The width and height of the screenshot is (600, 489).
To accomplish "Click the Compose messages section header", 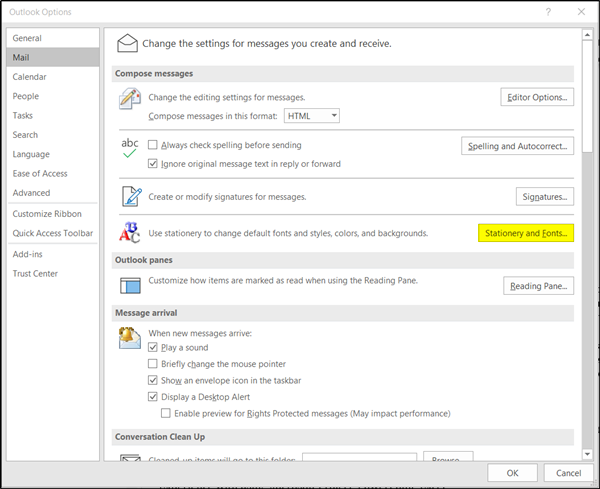I will [342, 73].
